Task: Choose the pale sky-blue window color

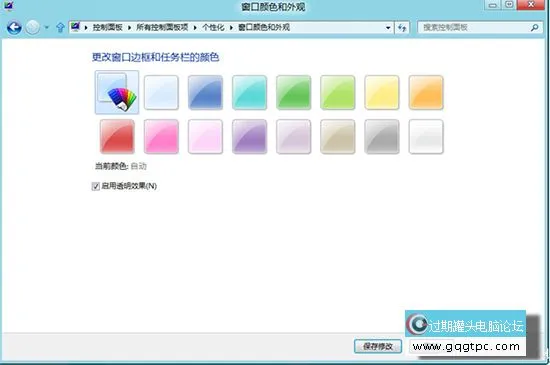Action: click(161, 93)
